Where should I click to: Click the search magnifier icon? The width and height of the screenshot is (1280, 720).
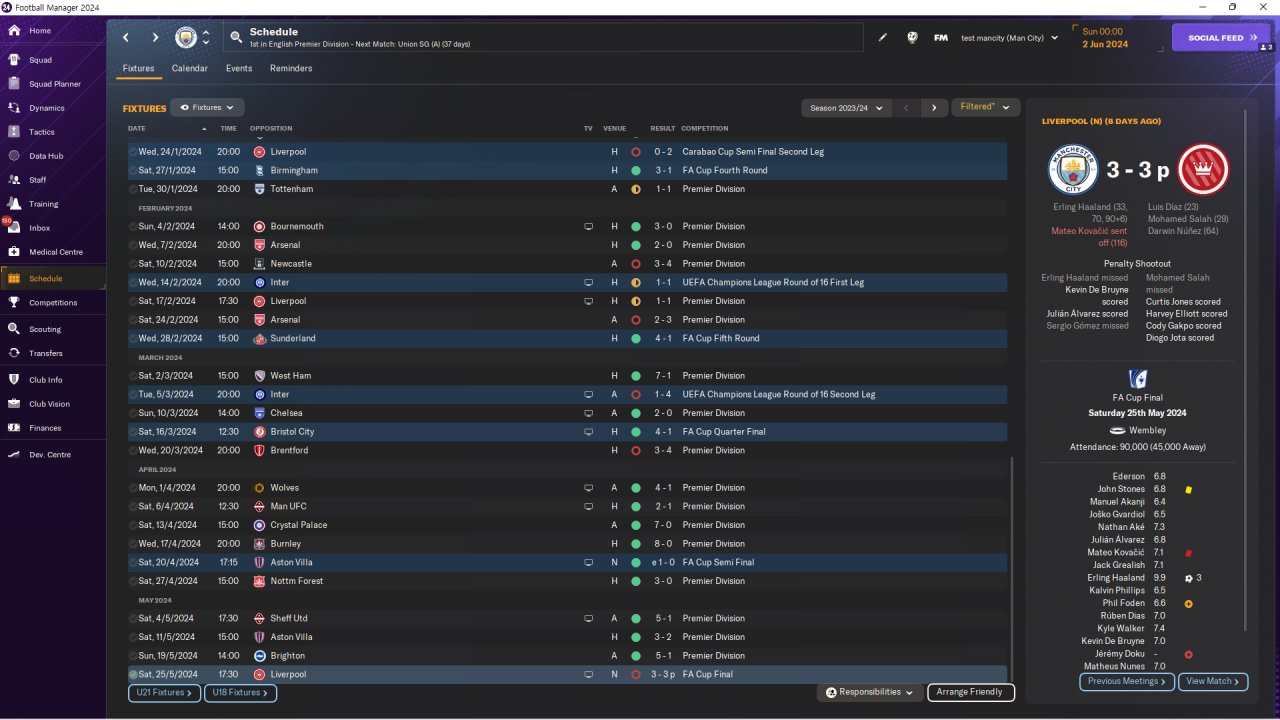pyautogui.click(x=236, y=38)
